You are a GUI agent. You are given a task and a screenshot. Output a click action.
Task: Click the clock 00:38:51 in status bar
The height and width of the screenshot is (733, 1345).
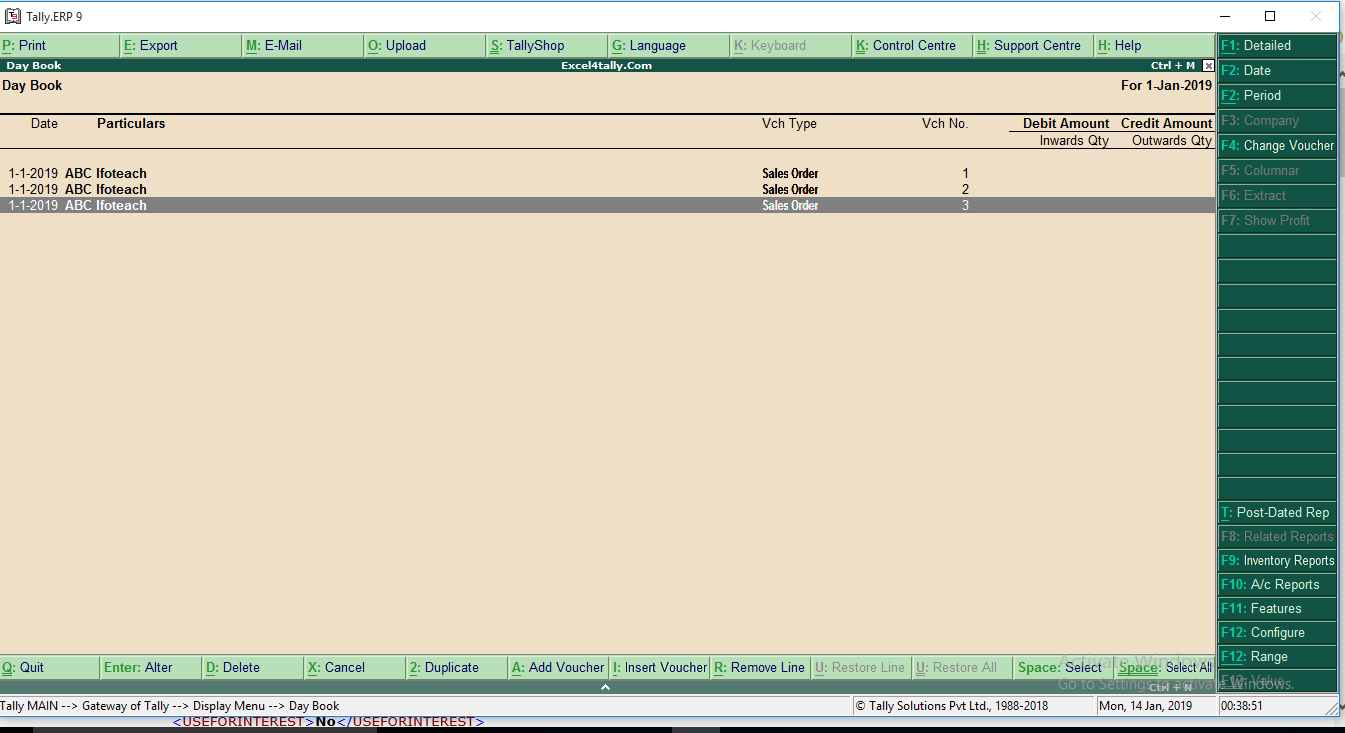coord(1242,706)
